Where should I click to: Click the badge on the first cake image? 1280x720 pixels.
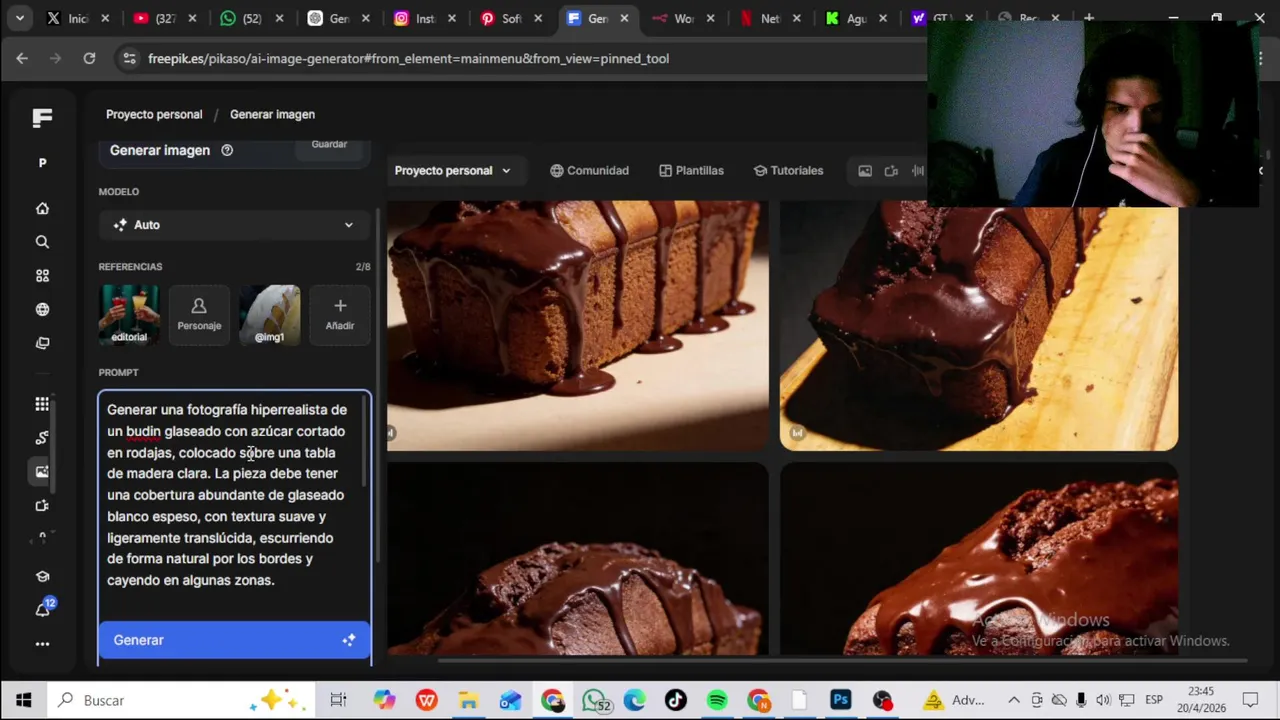[391, 433]
